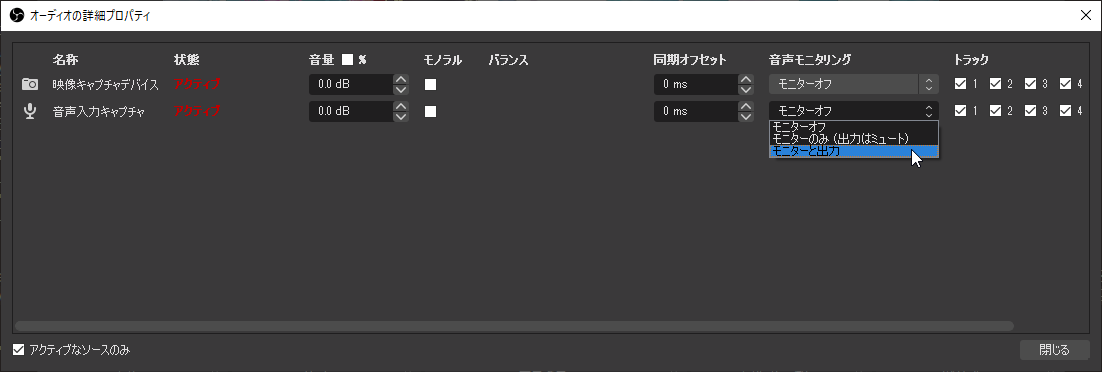Uncheck track 2 for 音声入力キャプチャ
The width and height of the screenshot is (1102, 372).
pyautogui.click(x=995, y=110)
